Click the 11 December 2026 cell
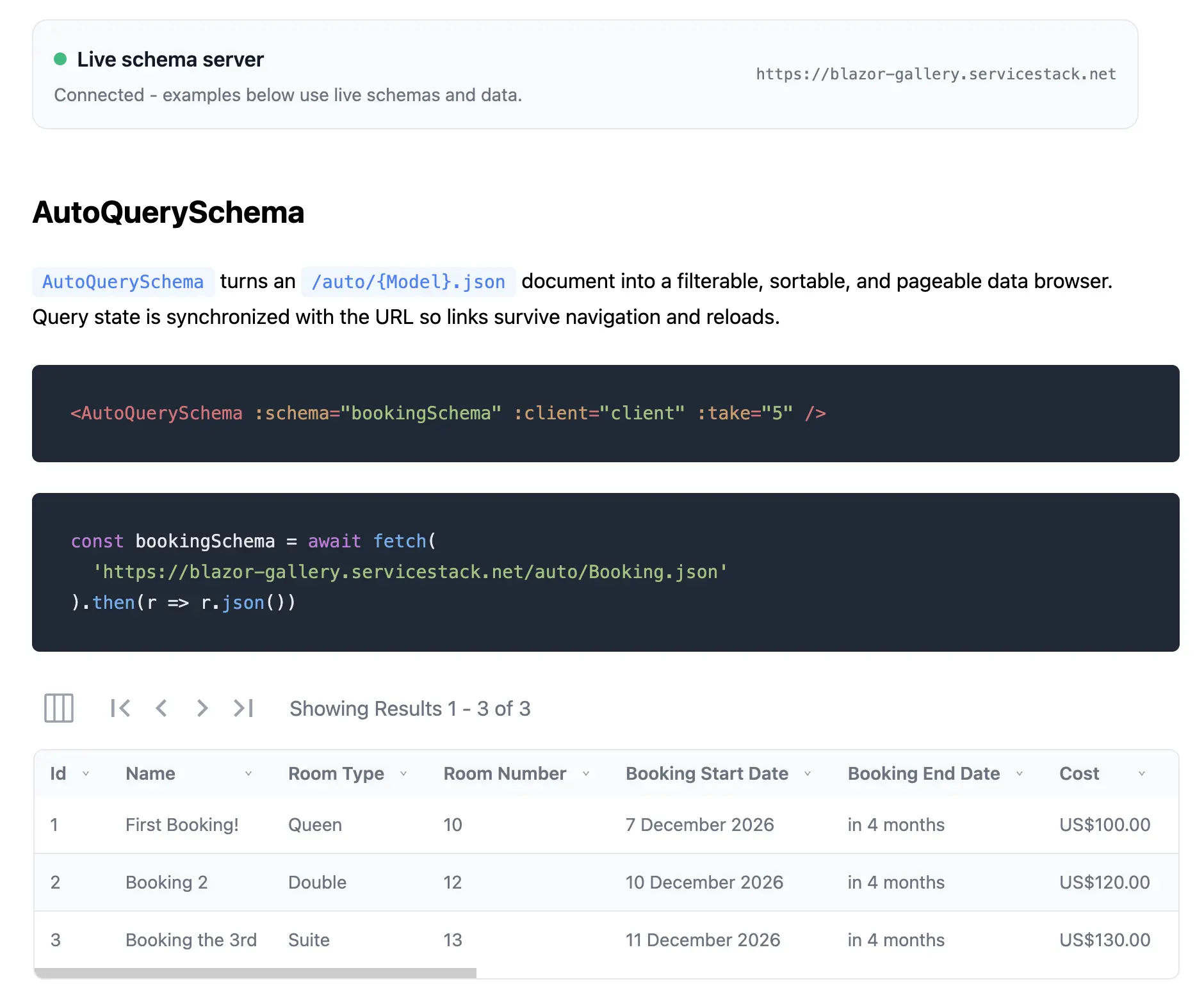Viewport: 1204px width, 1000px height. click(703, 940)
